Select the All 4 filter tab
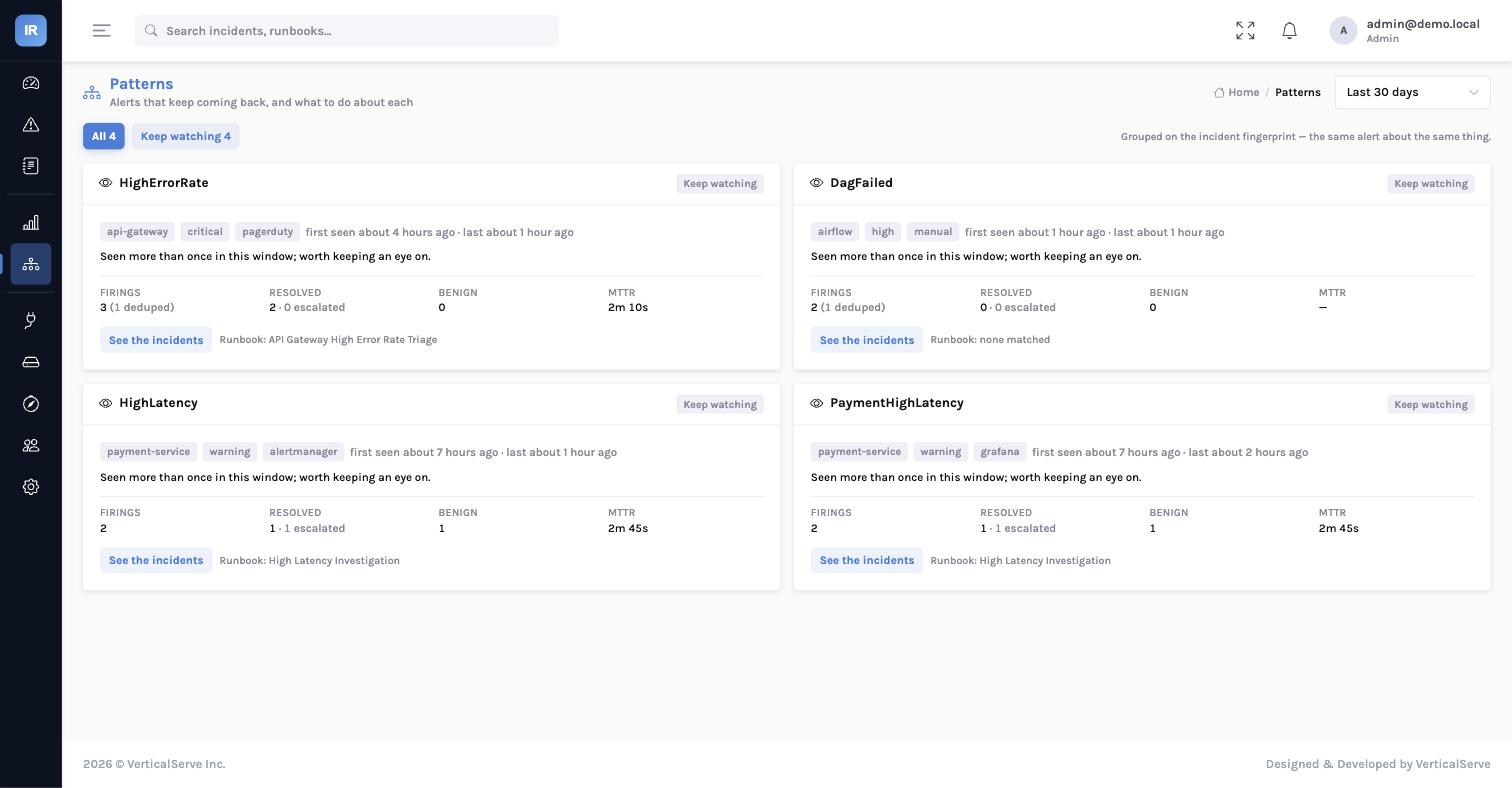 click(x=104, y=136)
